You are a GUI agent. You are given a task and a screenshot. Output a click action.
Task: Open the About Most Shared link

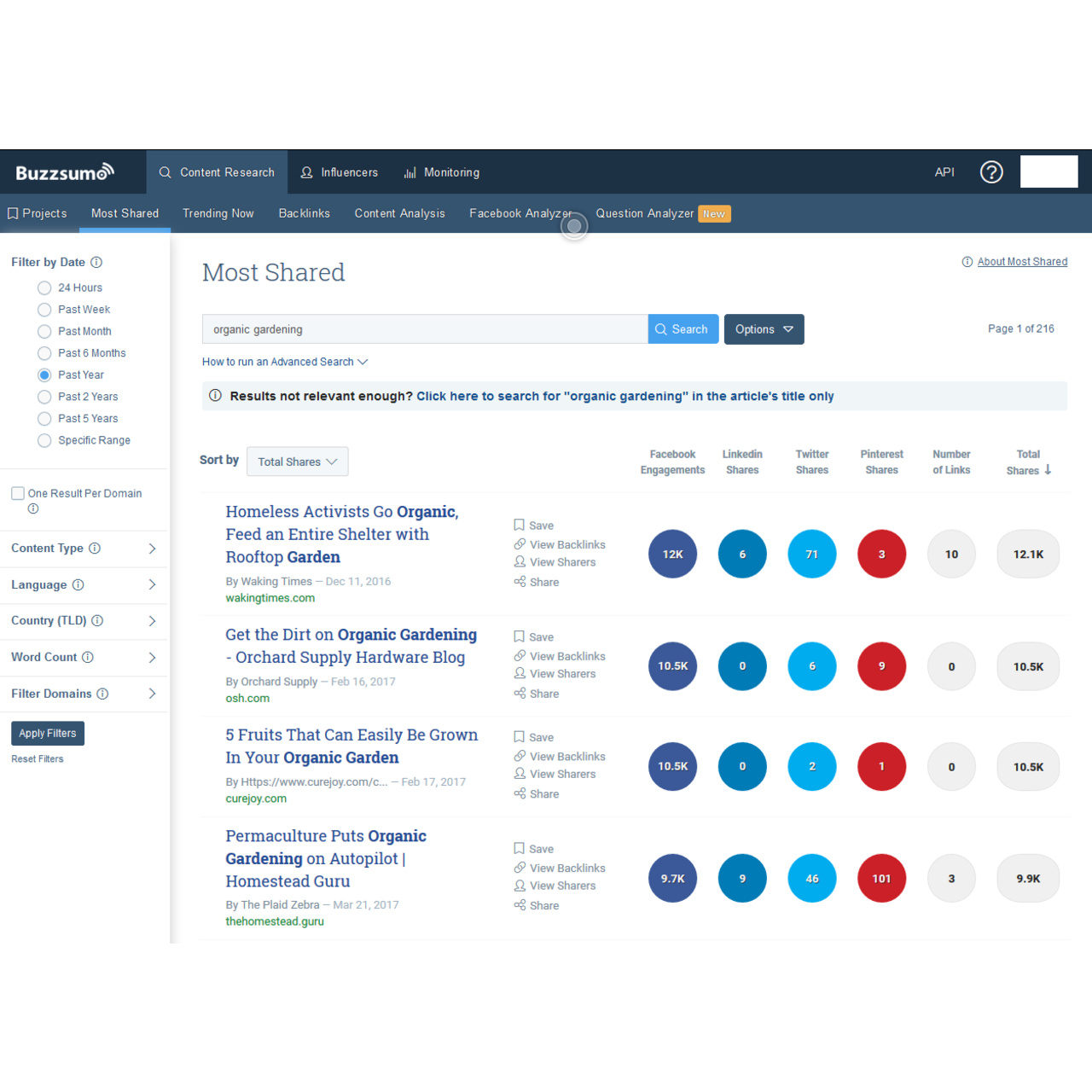(1022, 261)
